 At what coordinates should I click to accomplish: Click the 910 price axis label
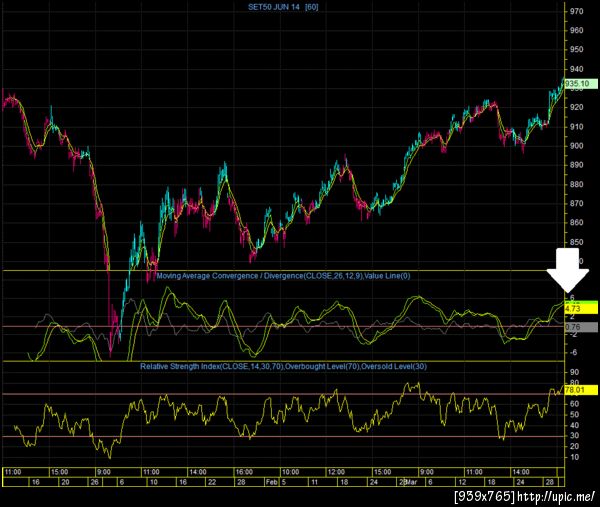coord(576,127)
